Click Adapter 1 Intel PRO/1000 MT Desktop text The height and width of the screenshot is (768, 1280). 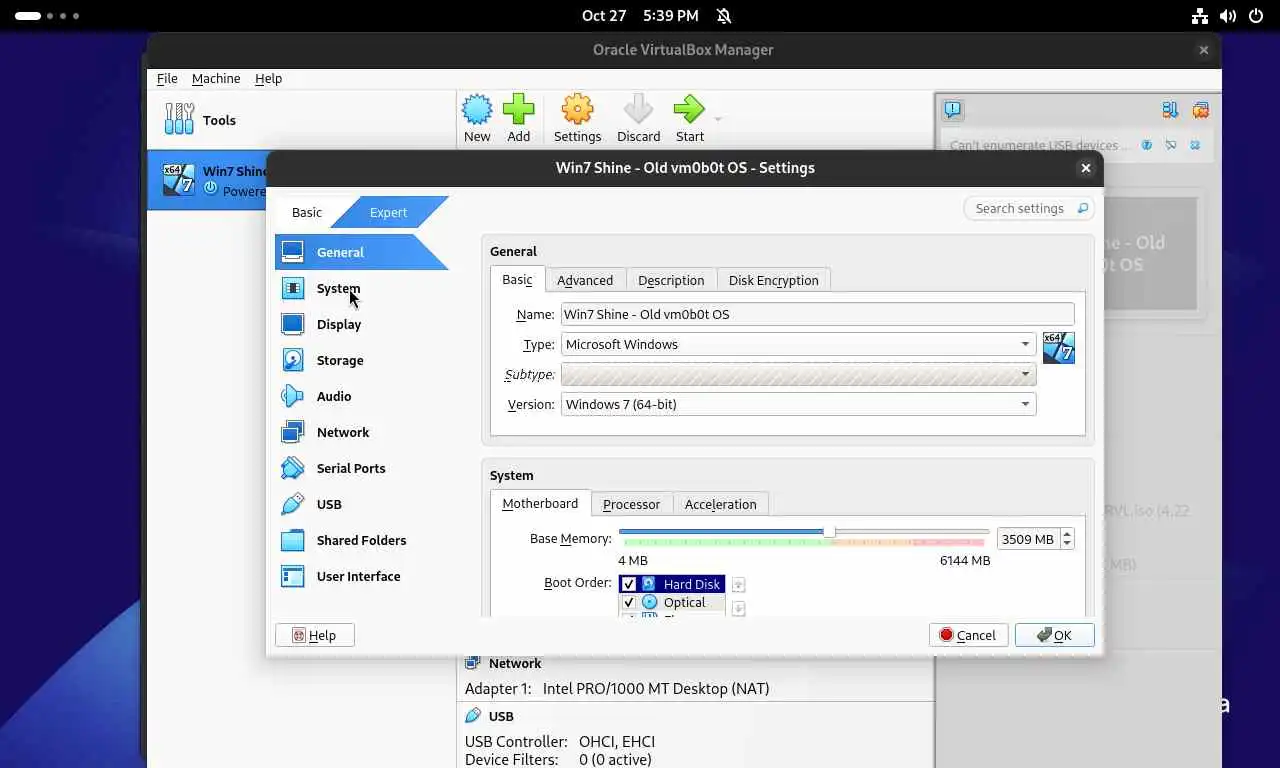coord(617,688)
